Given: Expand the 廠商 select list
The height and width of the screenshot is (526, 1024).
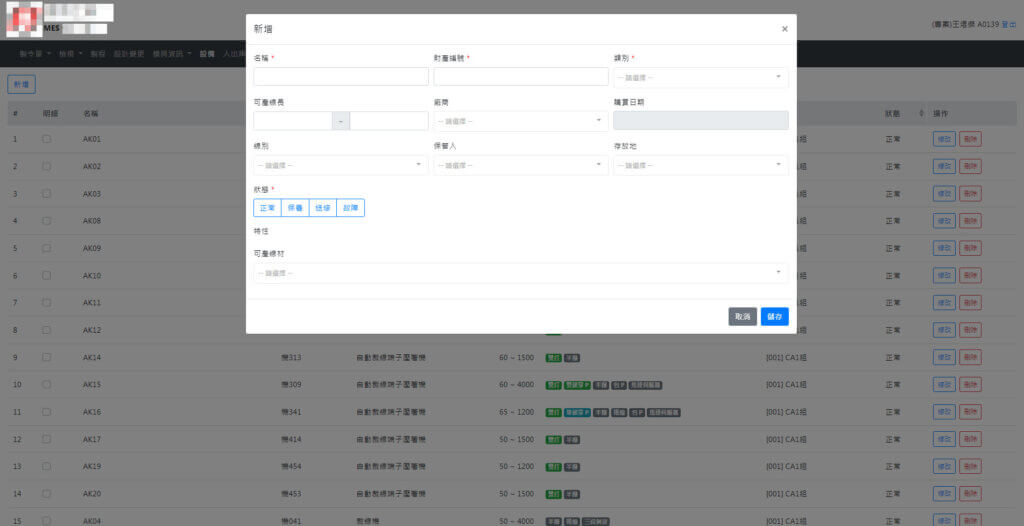Looking at the screenshot, I should click(520, 121).
